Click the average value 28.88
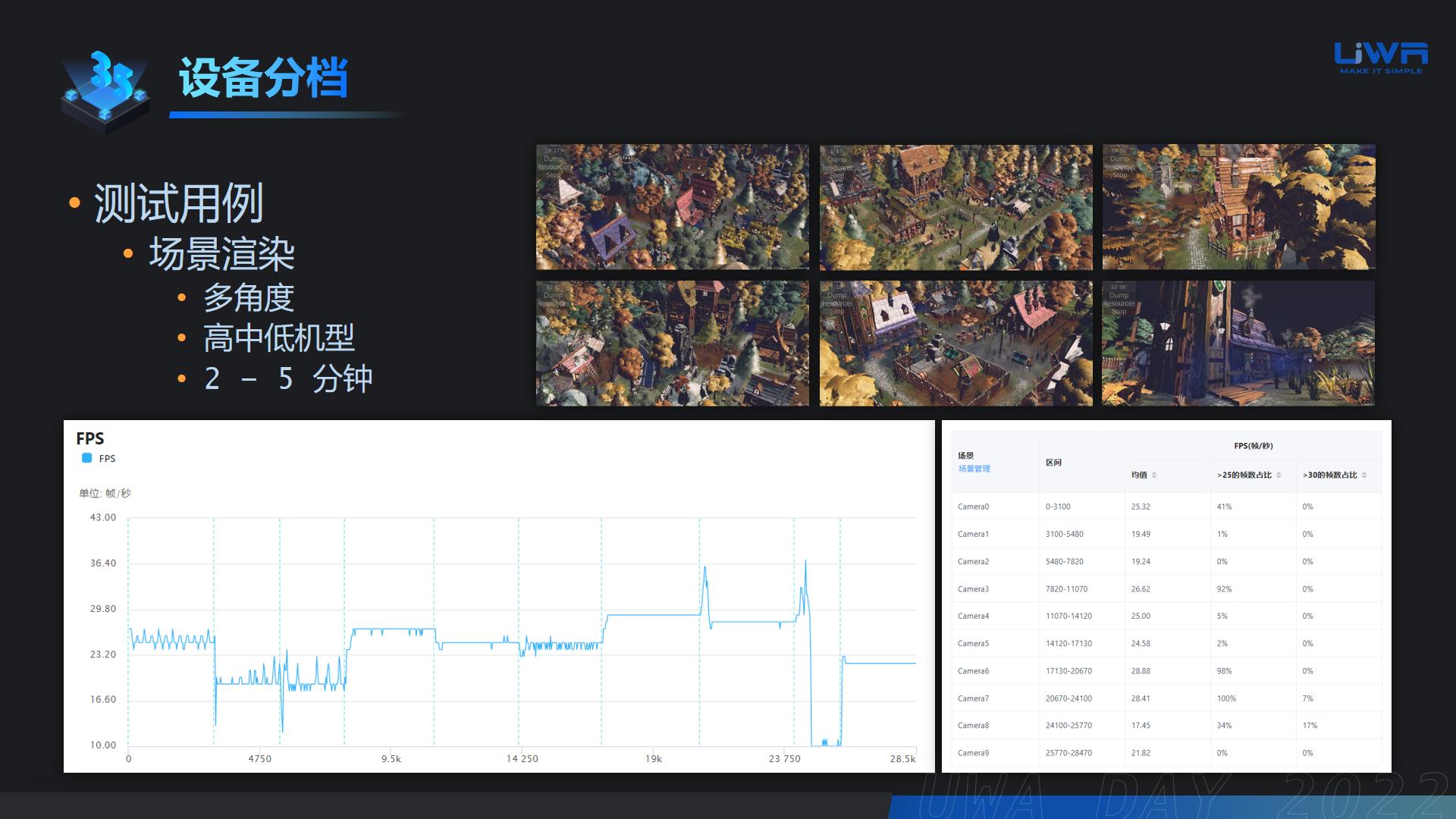The height and width of the screenshot is (819, 1456). (x=1141, y=671)
